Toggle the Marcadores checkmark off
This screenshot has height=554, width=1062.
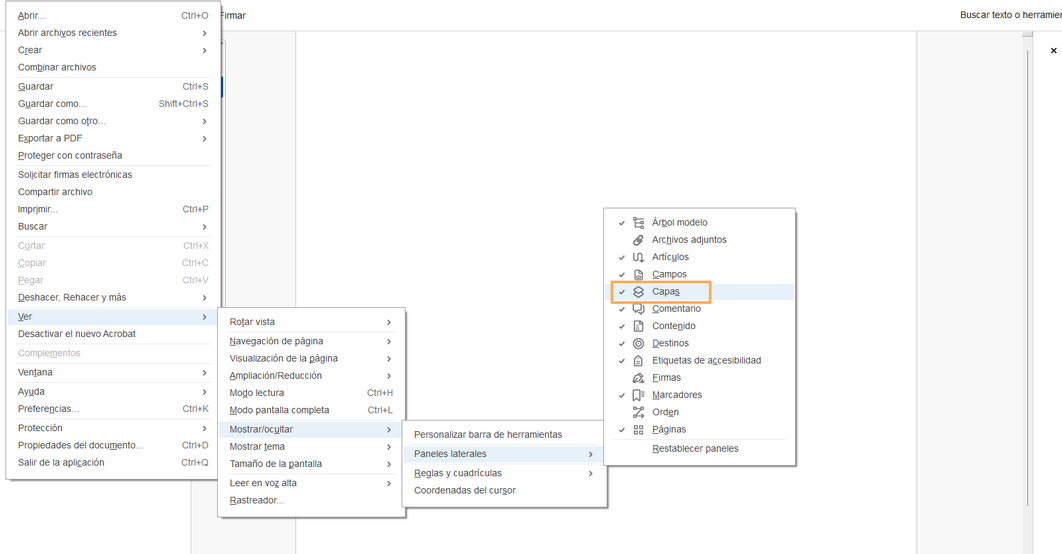622,396
